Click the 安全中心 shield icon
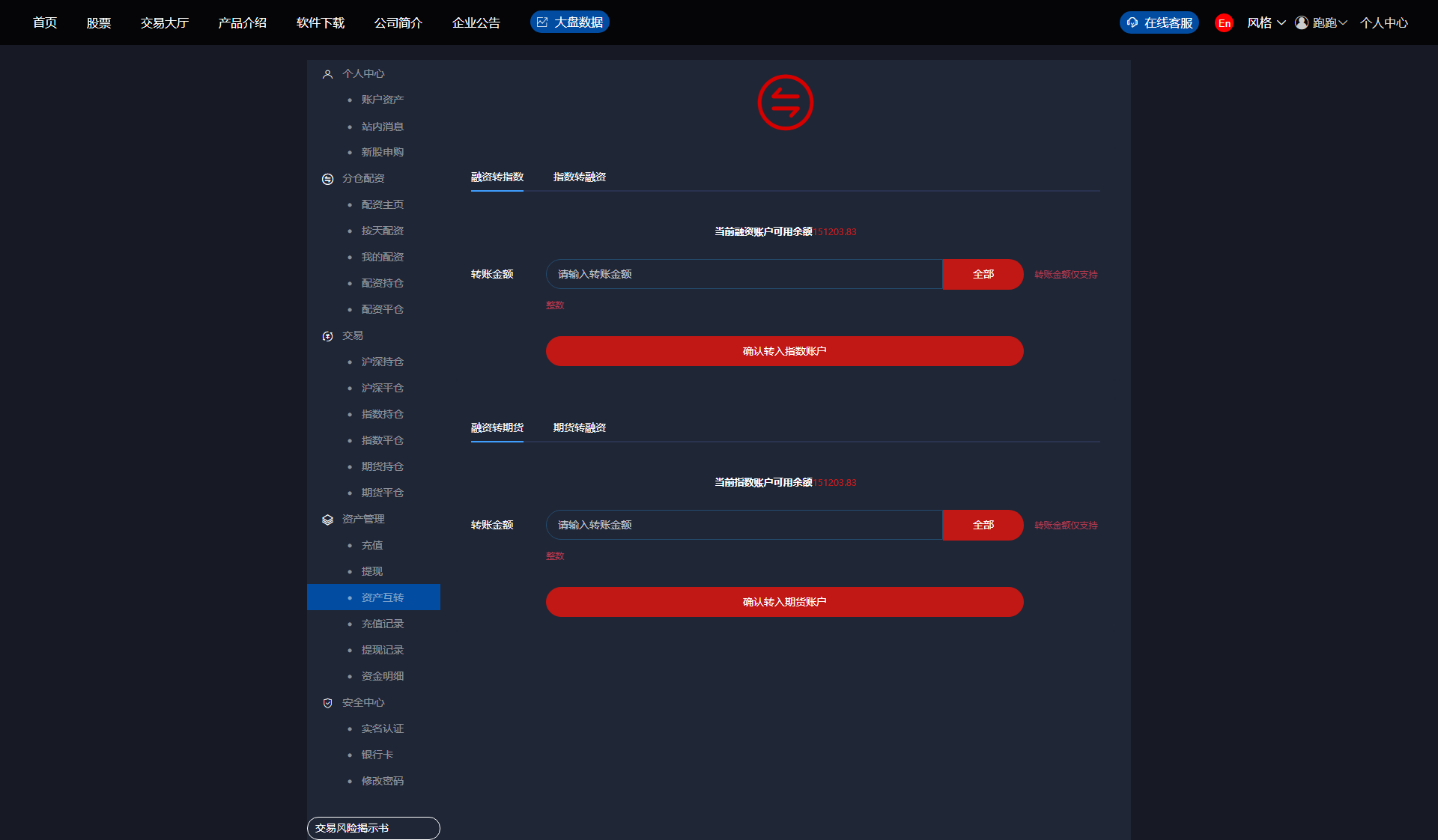Screen dimensions: 1438x840 coord(327,703)
